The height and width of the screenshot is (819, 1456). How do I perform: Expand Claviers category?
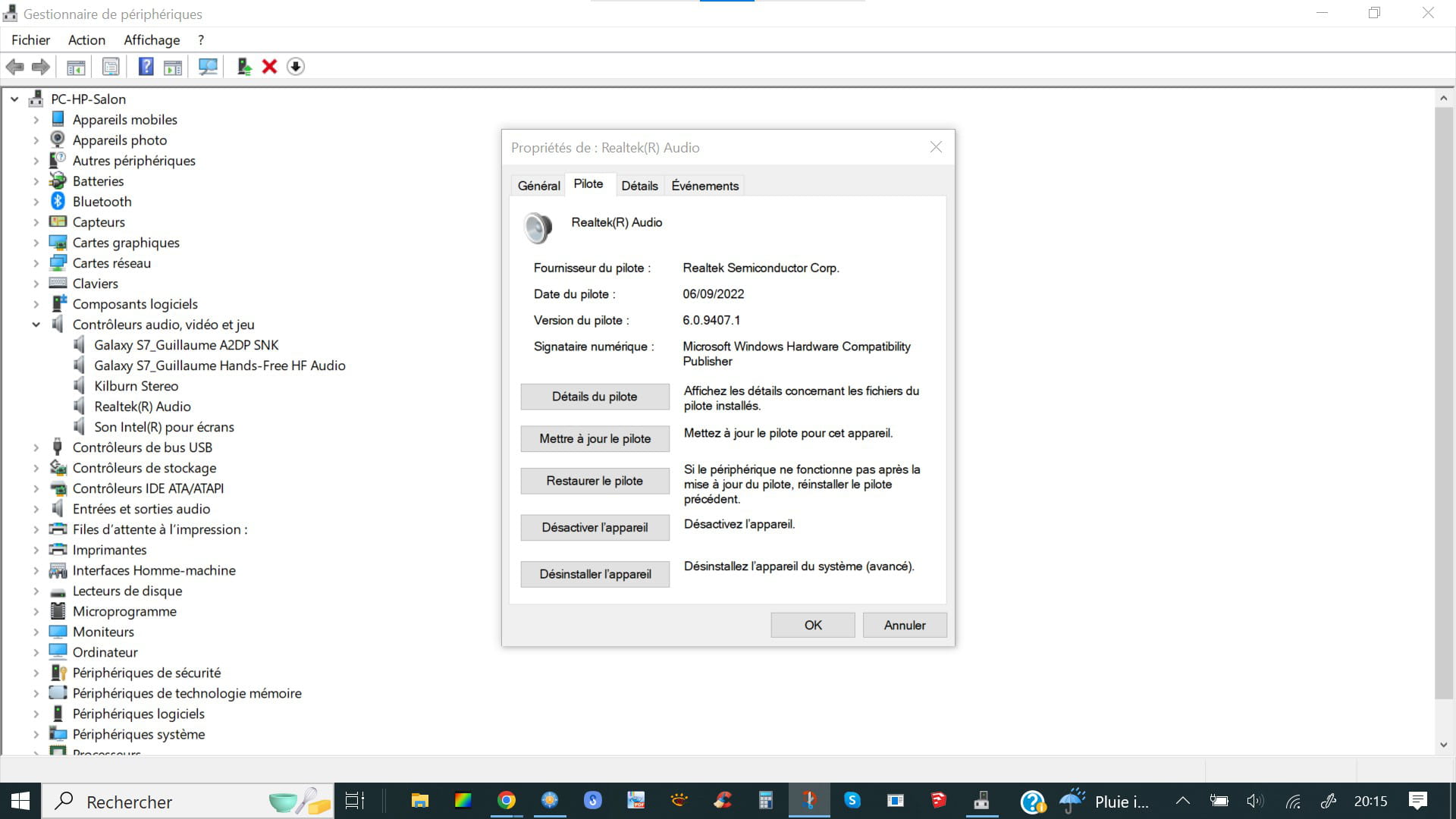point(36,284)
